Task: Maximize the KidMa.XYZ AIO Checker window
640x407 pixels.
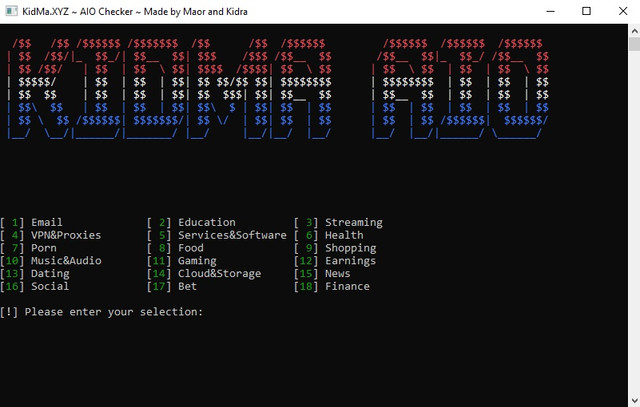Action: coord(586,11)
